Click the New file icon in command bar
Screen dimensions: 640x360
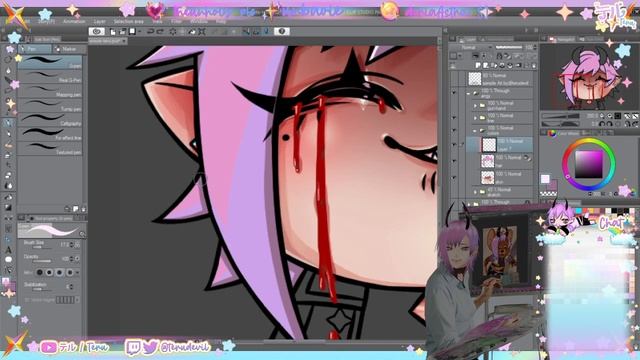coord(113,31)
